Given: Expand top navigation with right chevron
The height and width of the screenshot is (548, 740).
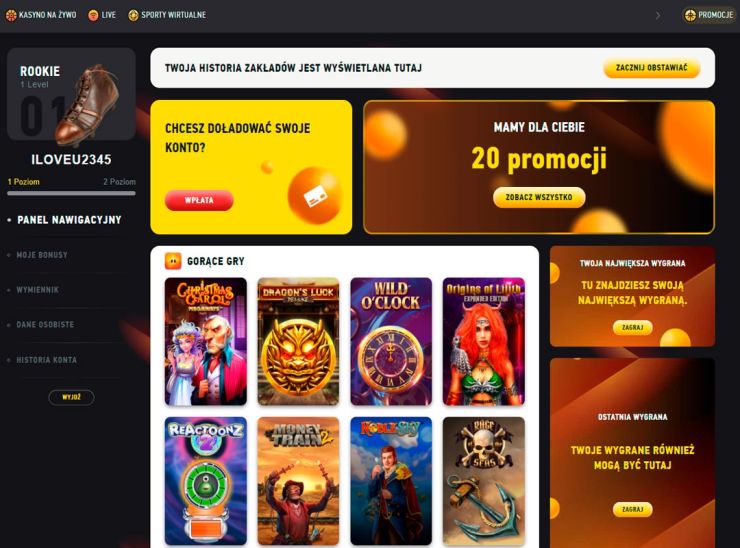Looking at the screenshot, I should coord(658,16).
